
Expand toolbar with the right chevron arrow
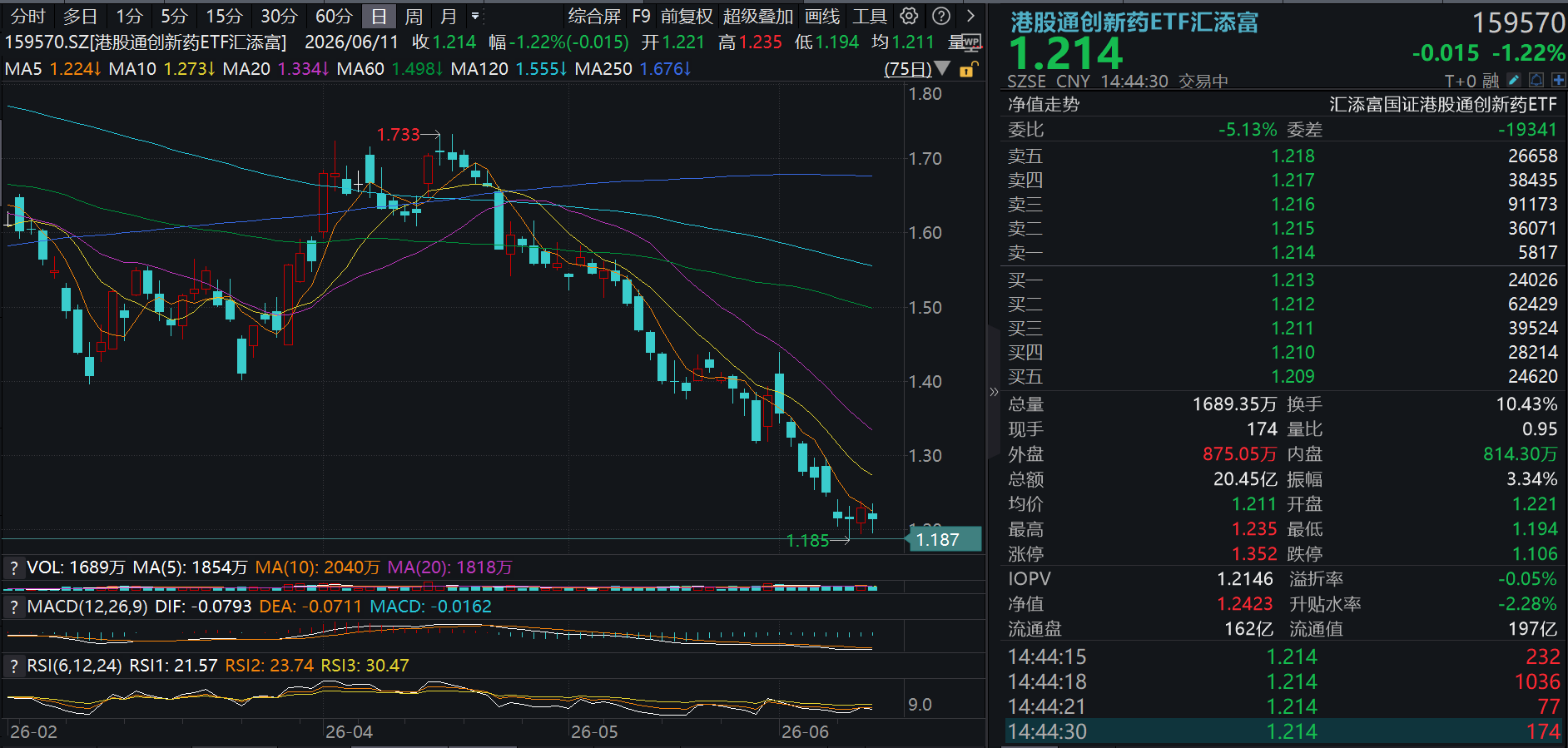click(x=970, y=16)
